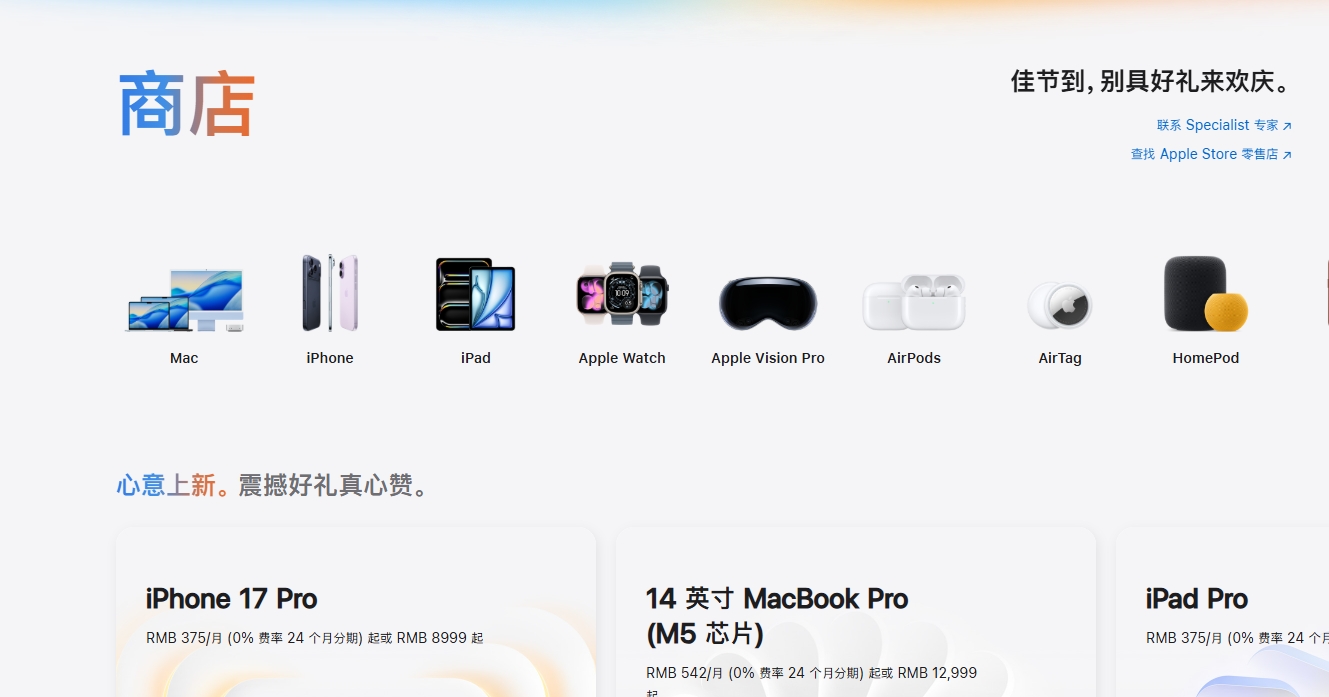
Task: Click the 商店 page heading
Action: point(187,104)
